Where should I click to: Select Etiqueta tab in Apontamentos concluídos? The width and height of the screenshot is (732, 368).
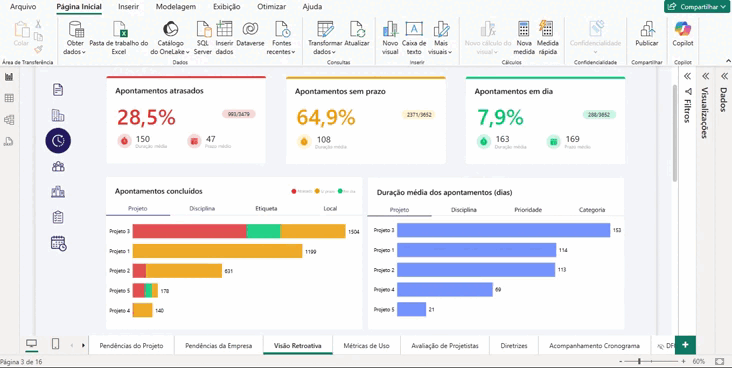pos(266,209)
